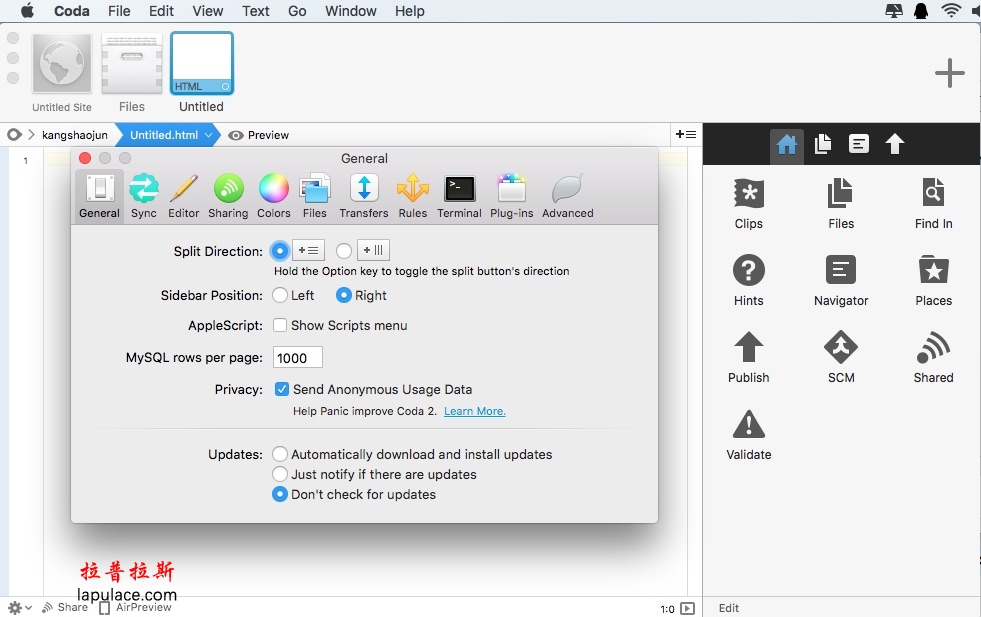This screenshot has width=981, height=617.
Task: Set sidebar position to Left
Action: pyautogui.click(x=280, y=295)
